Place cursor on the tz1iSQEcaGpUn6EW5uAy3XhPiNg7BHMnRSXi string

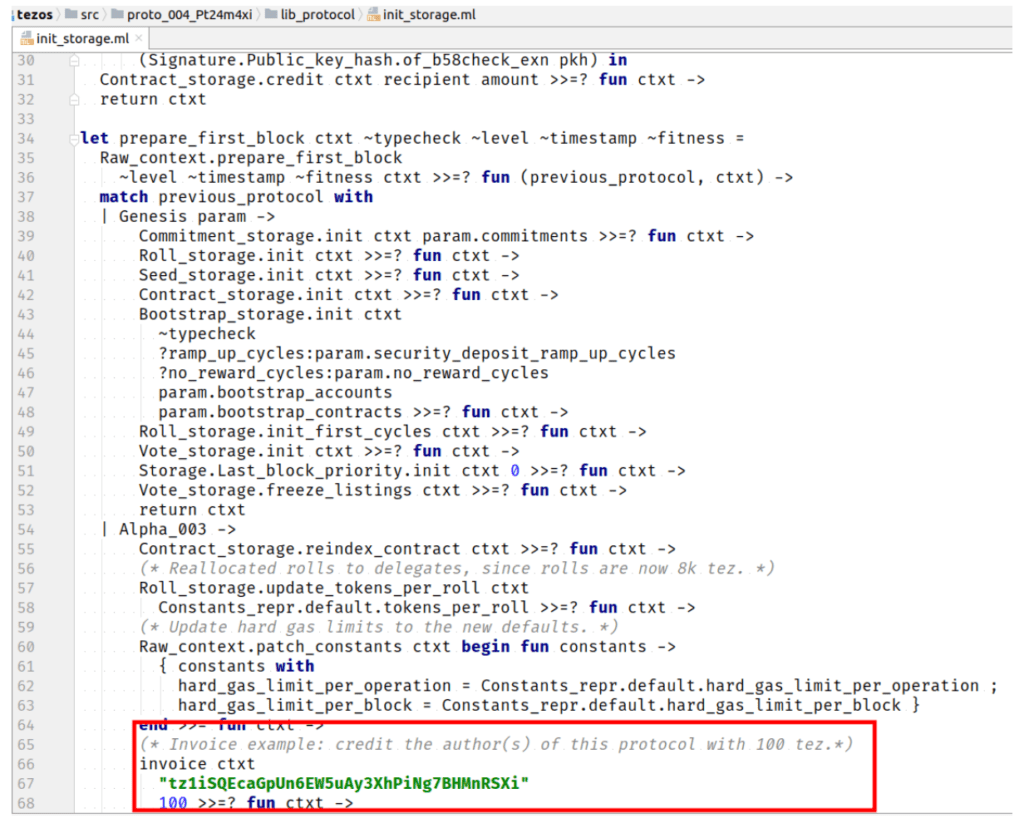pyautogui.click(x=343, y=783)
